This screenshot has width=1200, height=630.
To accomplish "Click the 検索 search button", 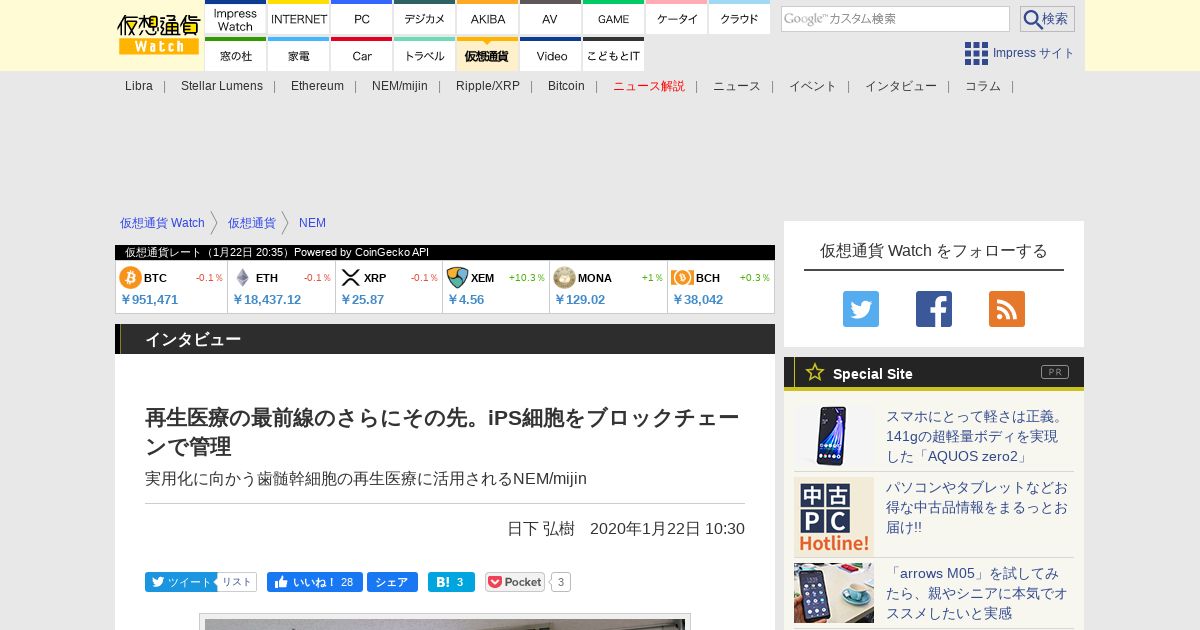I will pyautogui.click(x=1047, y=19).
